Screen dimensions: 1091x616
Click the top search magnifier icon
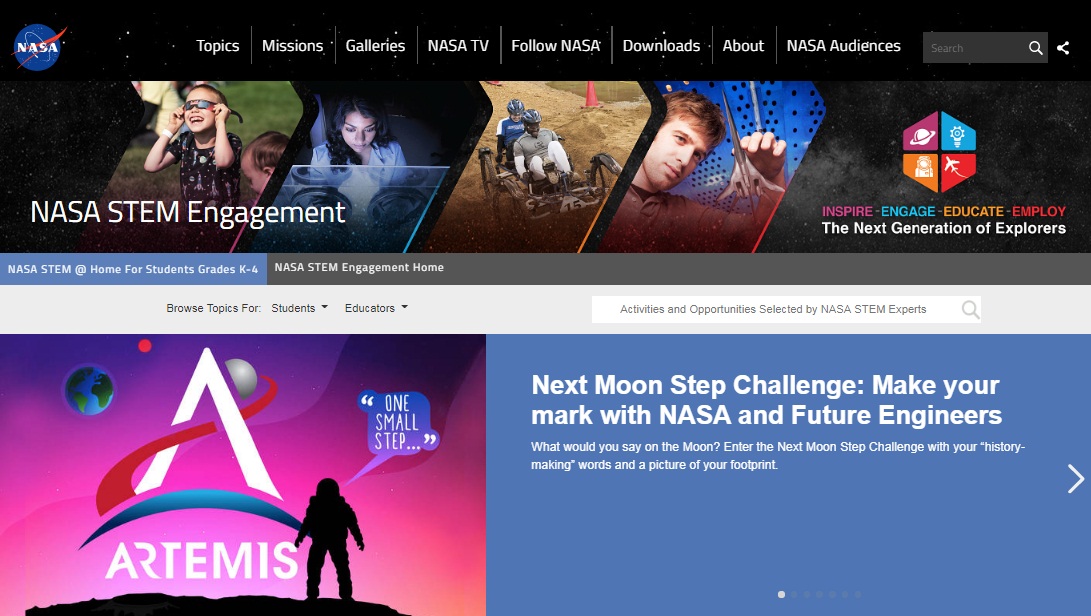(x=1035, y=48)
